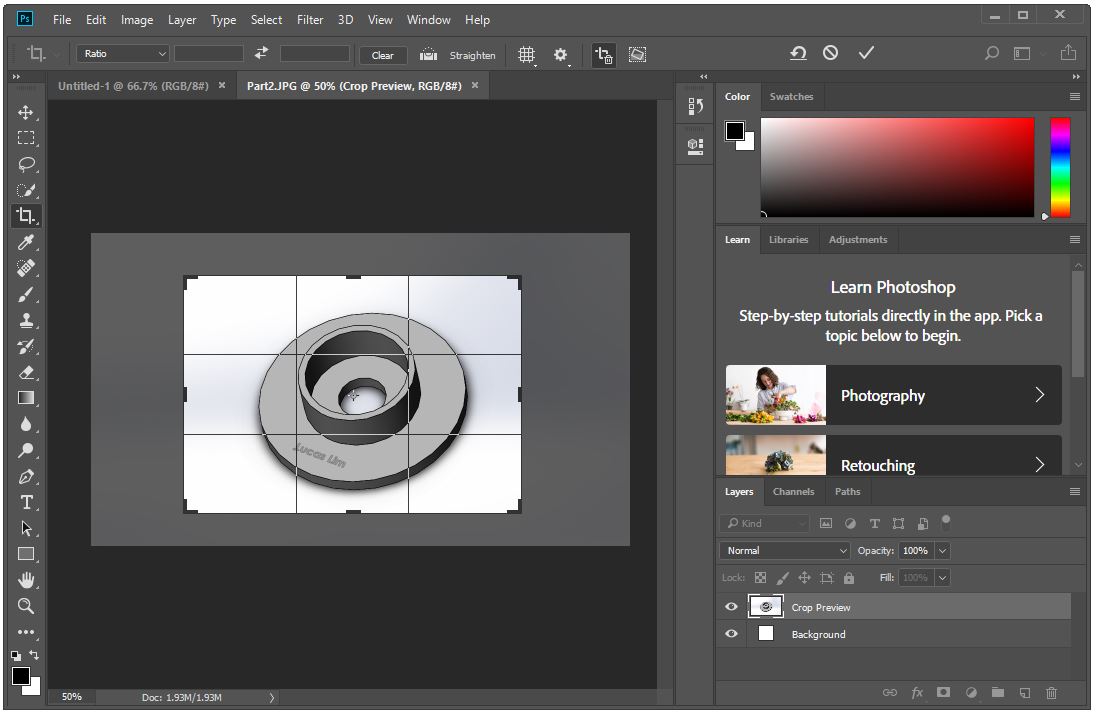This screenshot has width=1096, height=713.
Task: Expand the Opacity slider dropdown
Action: pyautogui.click(x=942, y=551)
